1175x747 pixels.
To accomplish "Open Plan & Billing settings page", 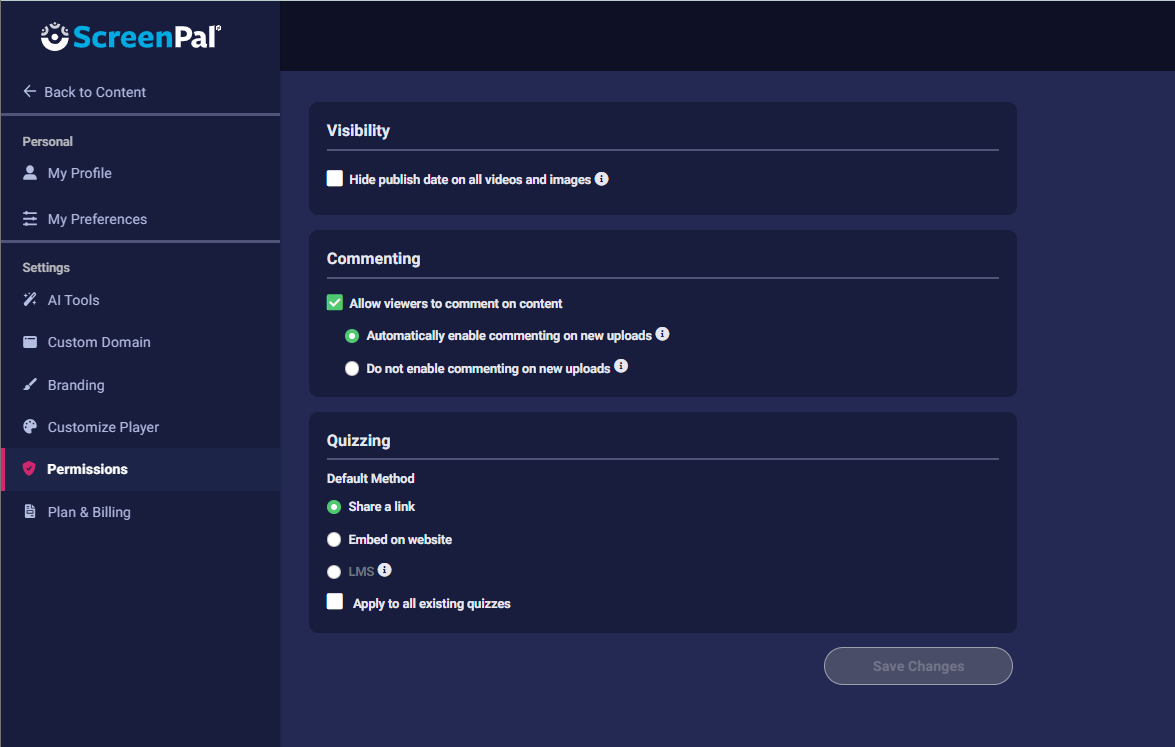I will [x=89, y=512].
